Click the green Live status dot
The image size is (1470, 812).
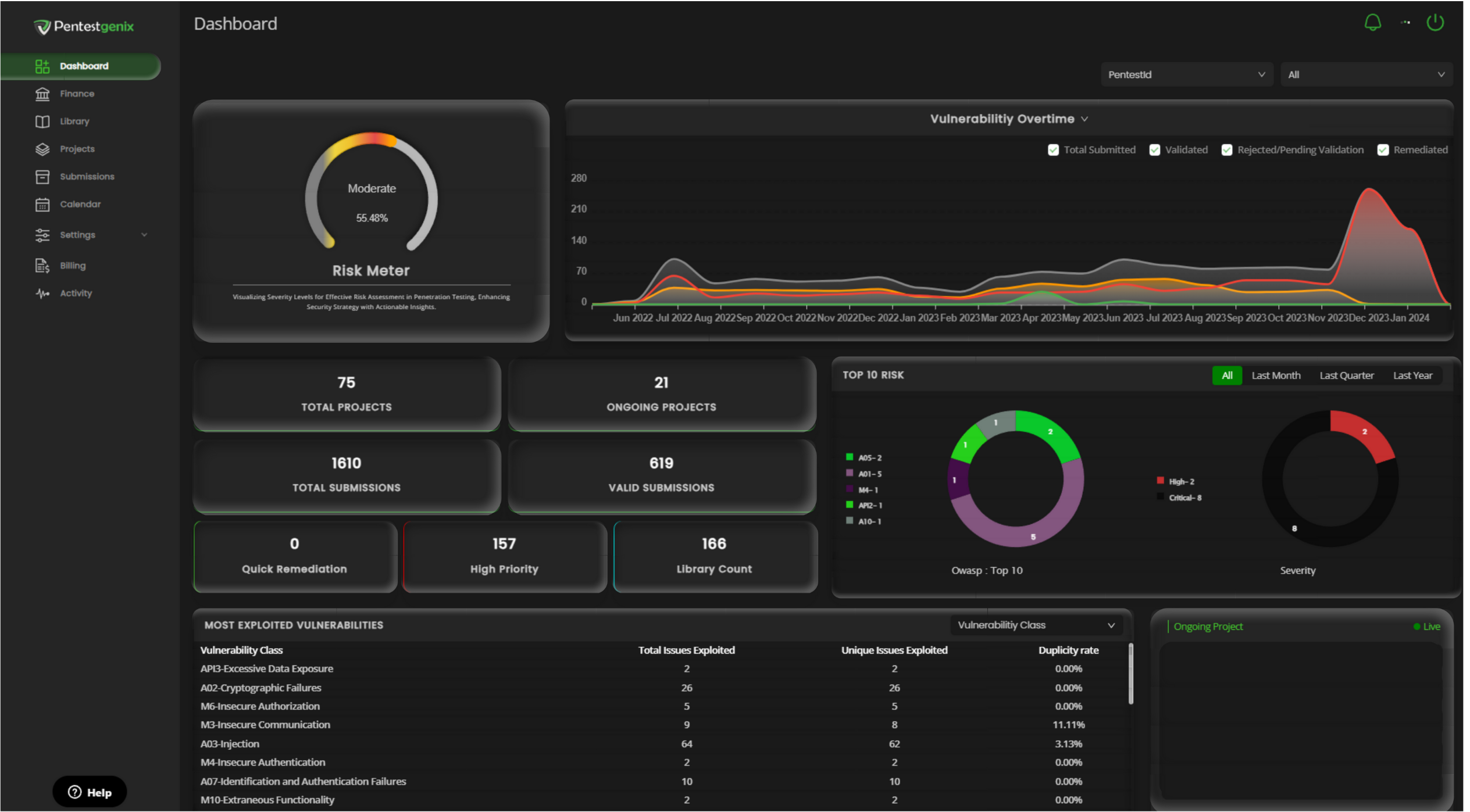[1417, 627]
